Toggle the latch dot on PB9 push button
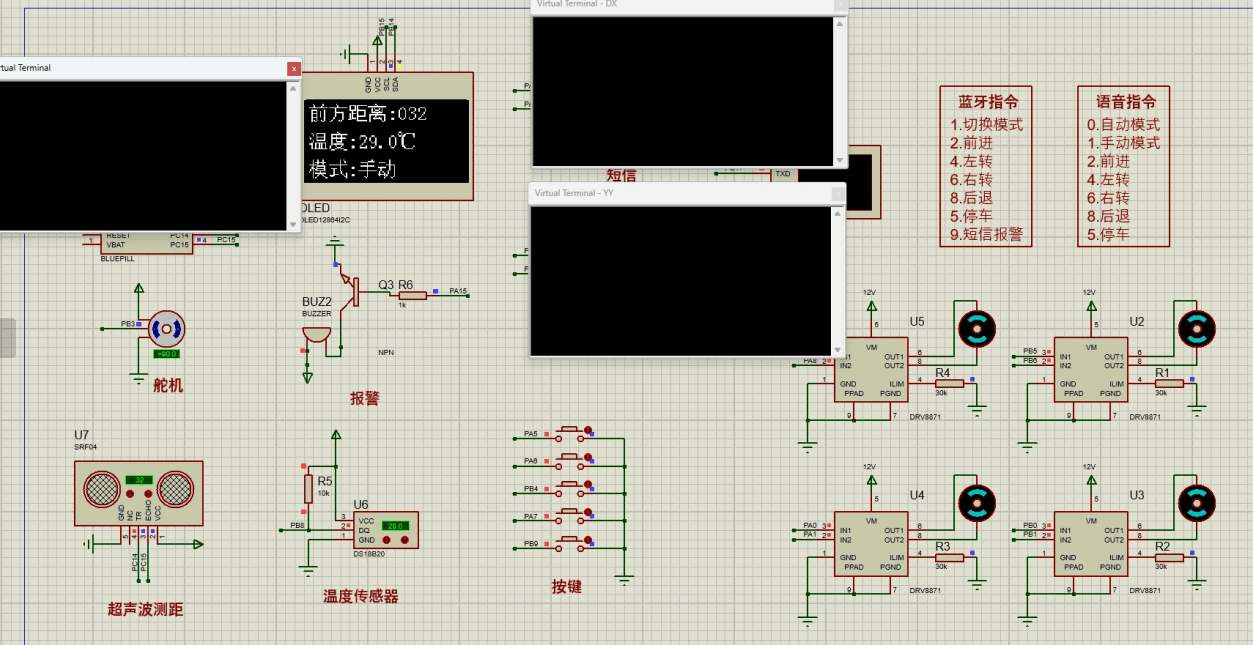 (x=591, y=546)
